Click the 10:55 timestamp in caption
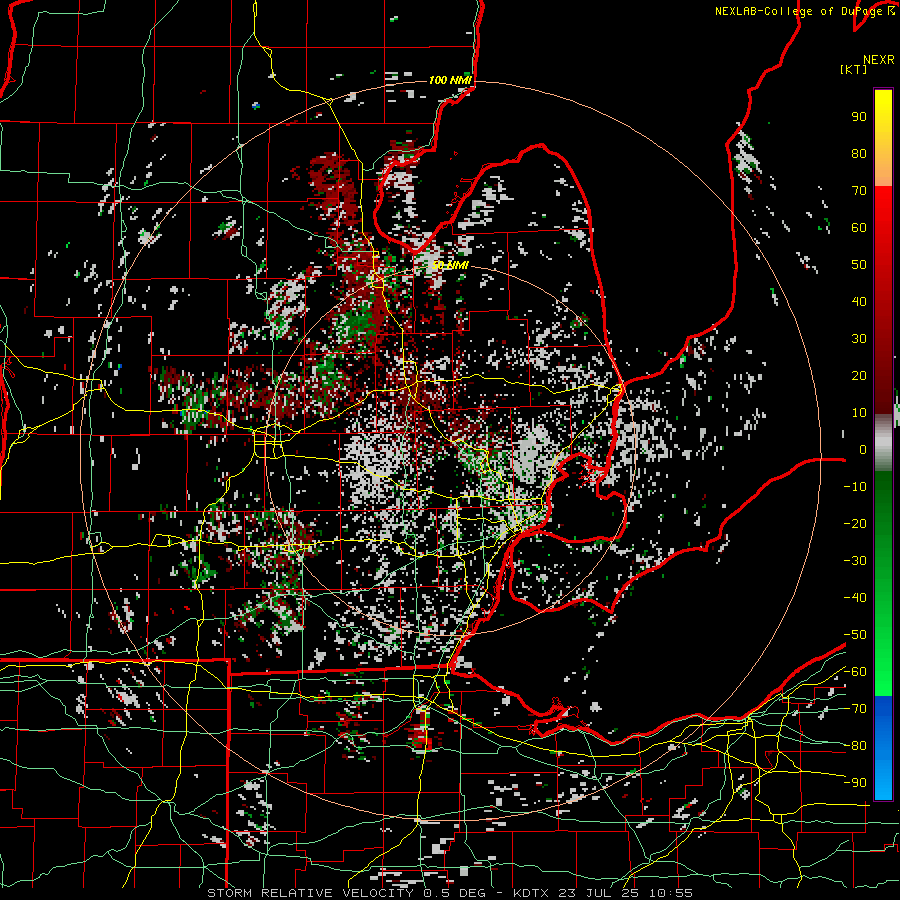The width and height of the screenshot is (900, 900). coord(670,893)
